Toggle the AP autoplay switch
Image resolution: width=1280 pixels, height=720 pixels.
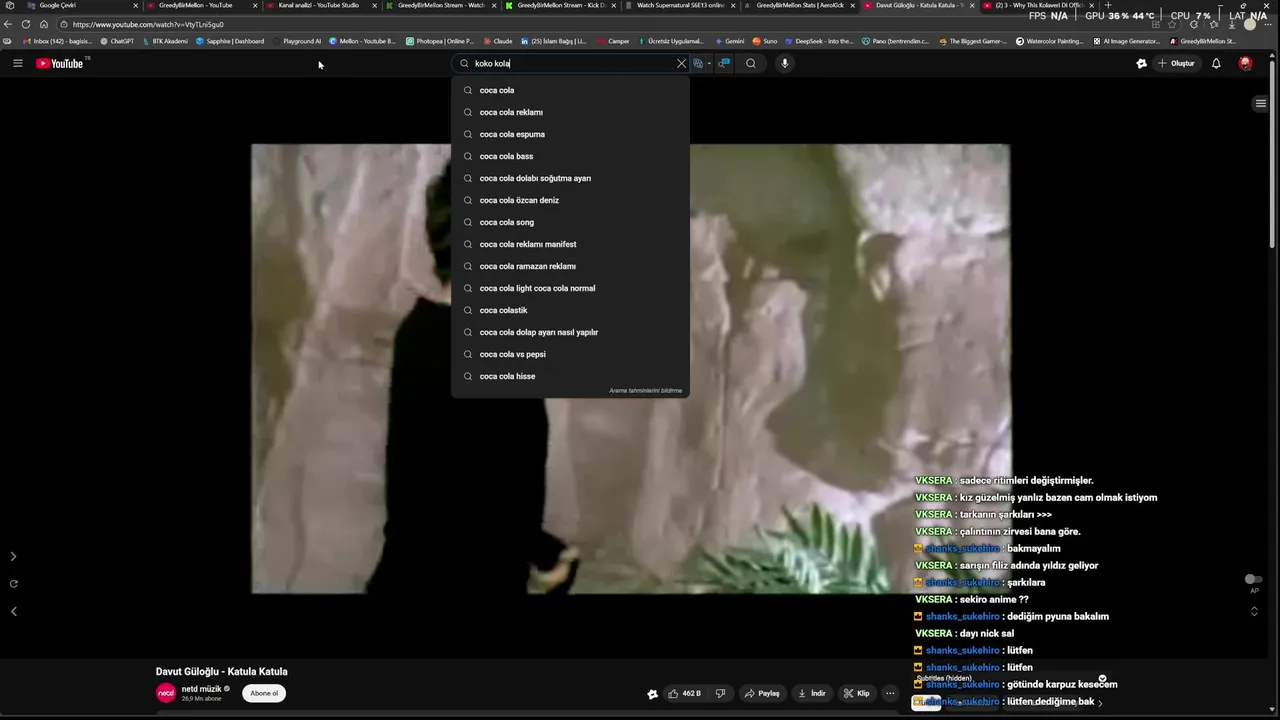pyautogui.click(x=1253, y=580)
